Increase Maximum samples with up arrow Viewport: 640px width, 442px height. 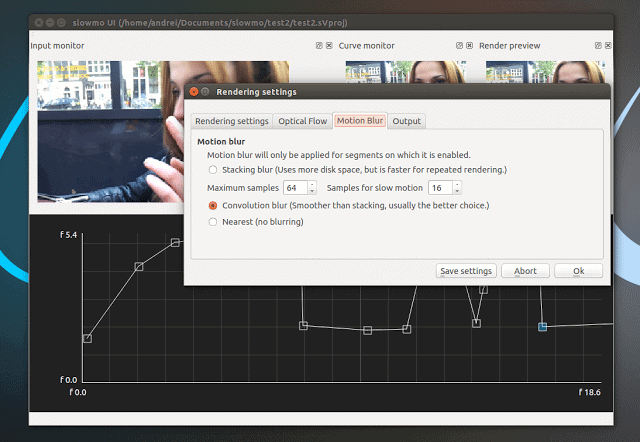tap(312, 184)
